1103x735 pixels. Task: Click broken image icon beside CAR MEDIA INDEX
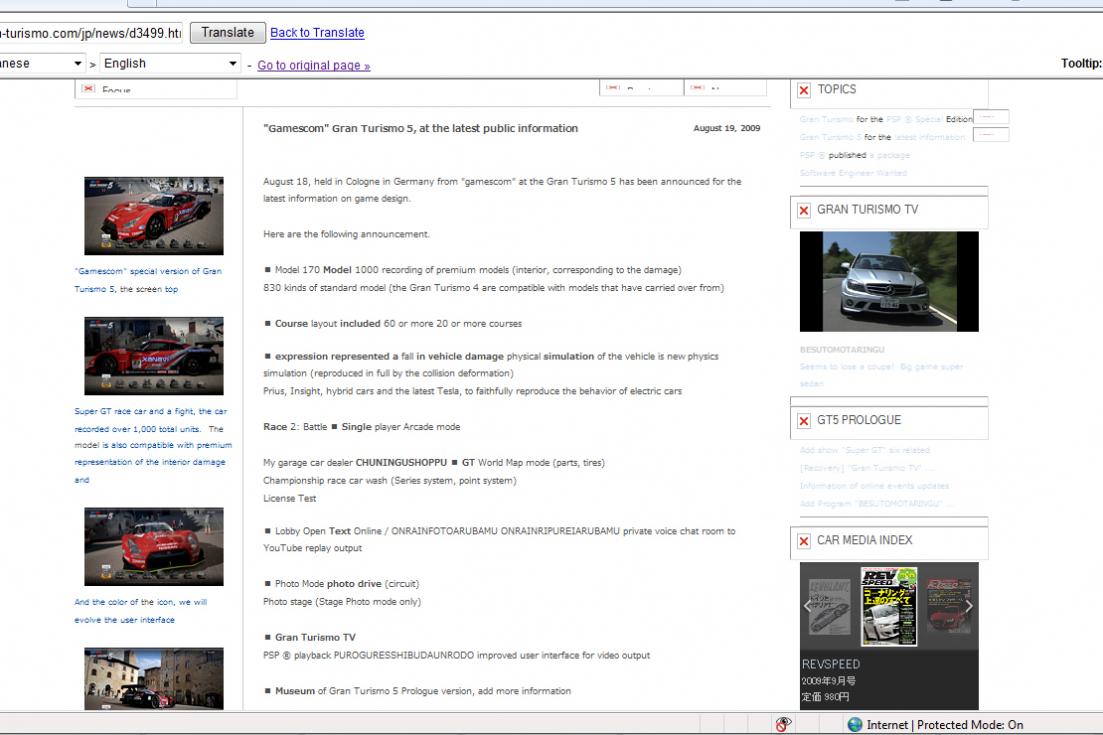coord(804,541)
